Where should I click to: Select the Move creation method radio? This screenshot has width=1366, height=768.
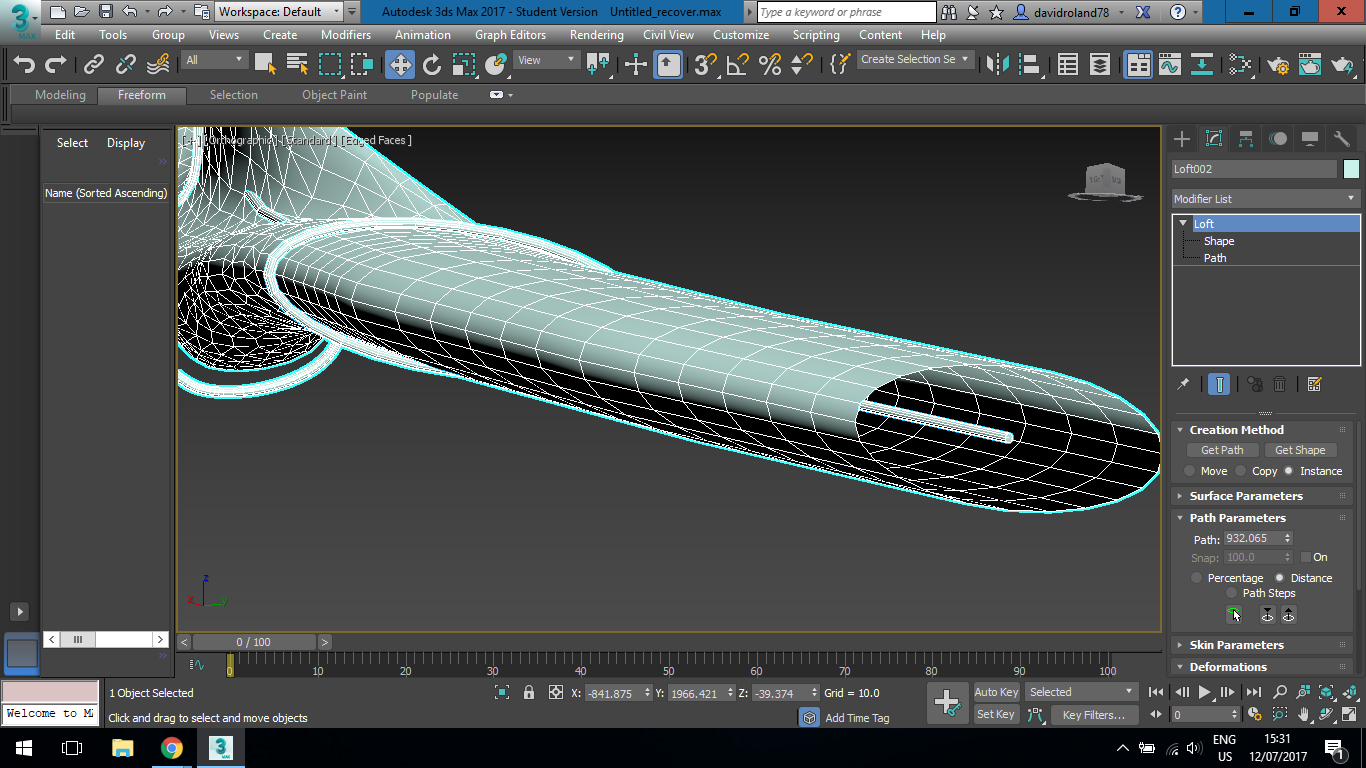(1190, 471)
